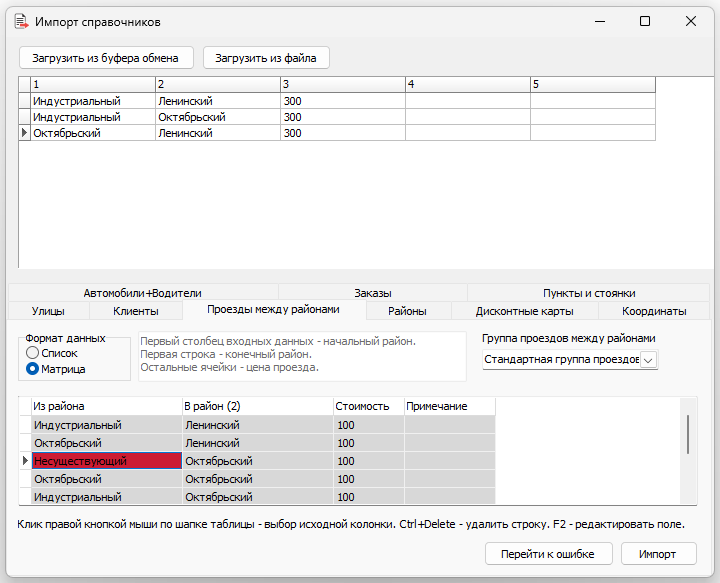The width and height of the screenshot is (720, 583).
Task: Click Загрузить из буфера обмена button
Action: pos(106,58)
